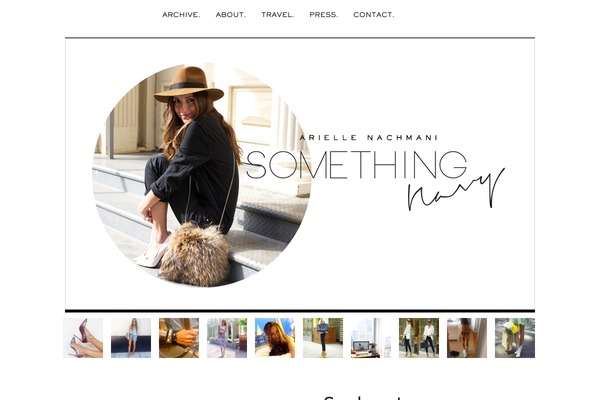Open the high heels thumbnail
The image size is (600, 400).
[83, 338]
